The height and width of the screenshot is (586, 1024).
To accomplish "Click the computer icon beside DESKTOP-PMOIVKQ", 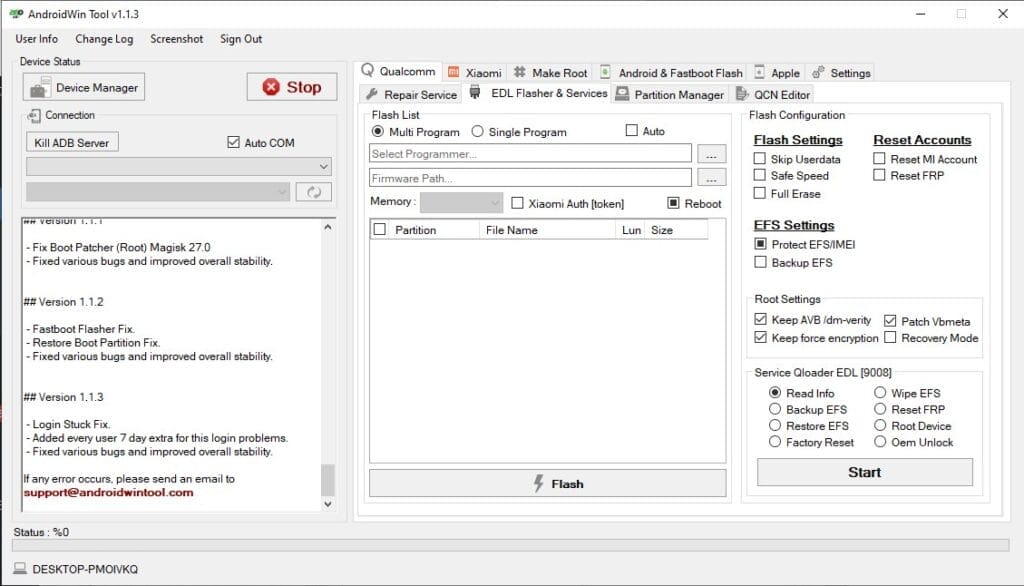I will coord(18,566).
